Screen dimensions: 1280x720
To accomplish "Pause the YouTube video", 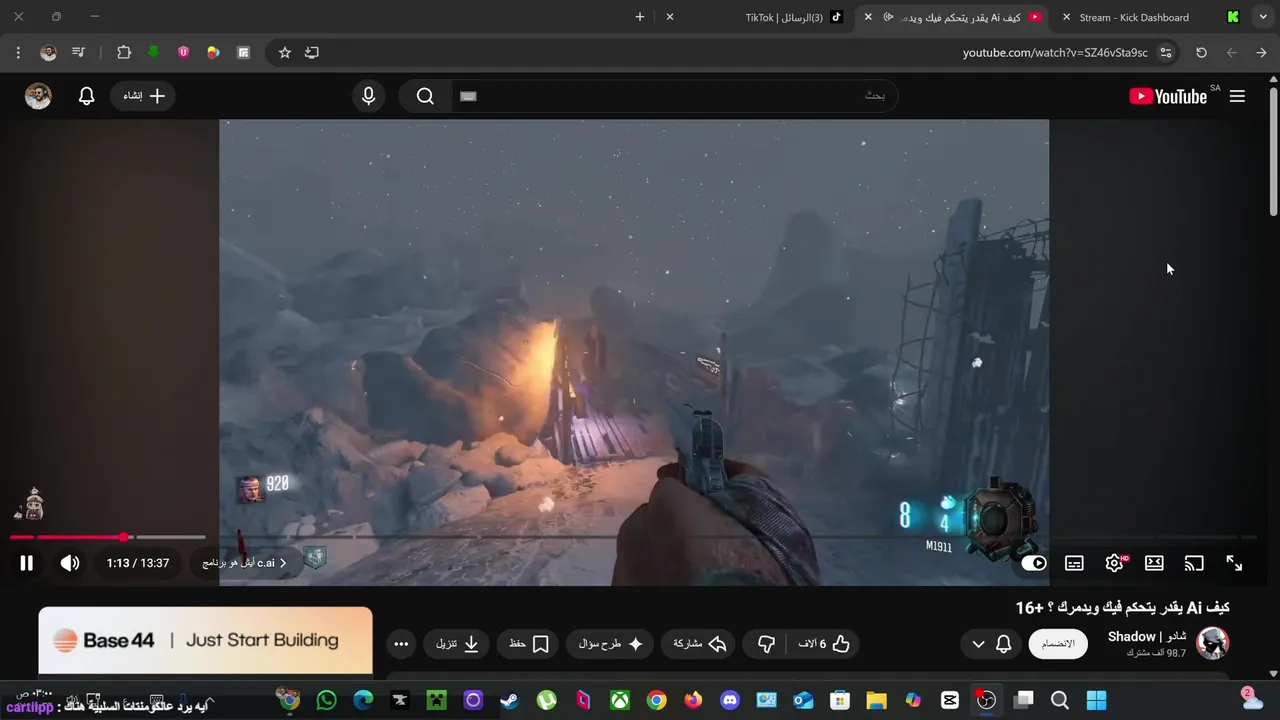I will tap(27, 563).
